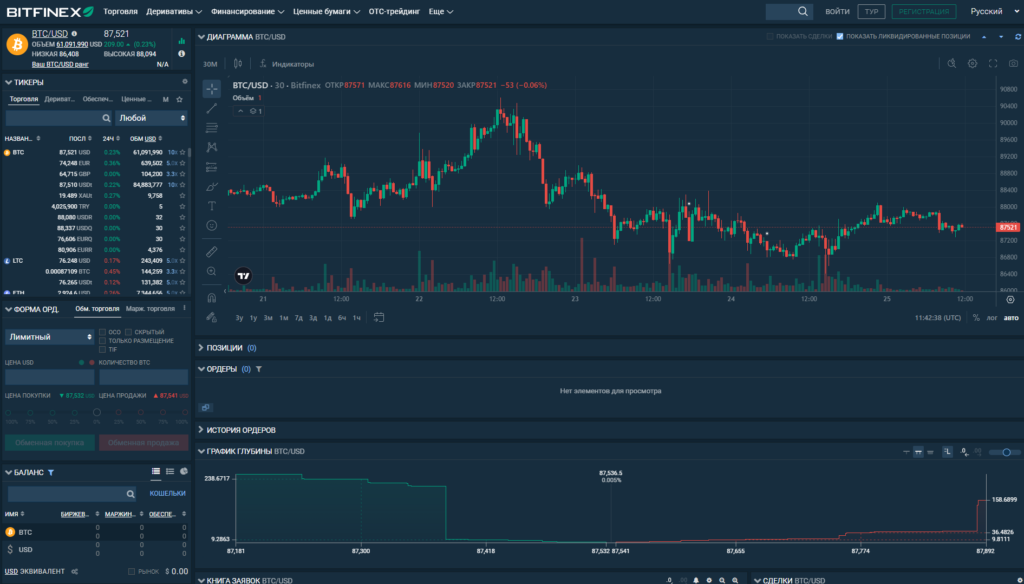Image resolution: width=1024 pixels, height=584 pixels.
Task: Activate the magnet mode tool
Action: [211, 297]
